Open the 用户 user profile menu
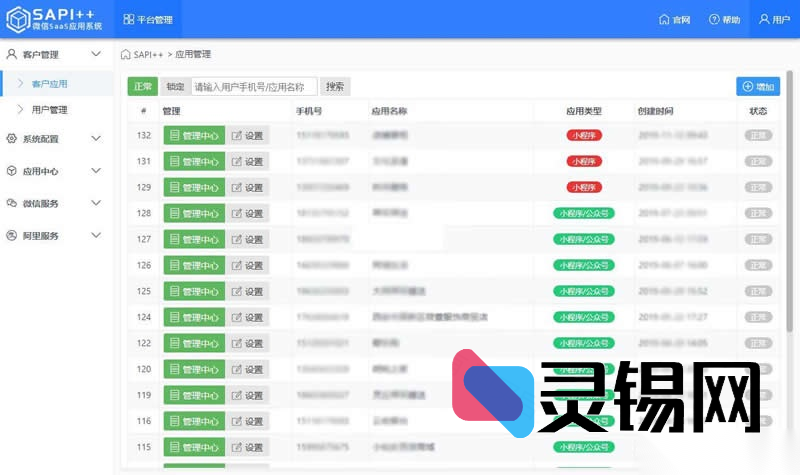The image size is (800, 475). click(765, 20)
